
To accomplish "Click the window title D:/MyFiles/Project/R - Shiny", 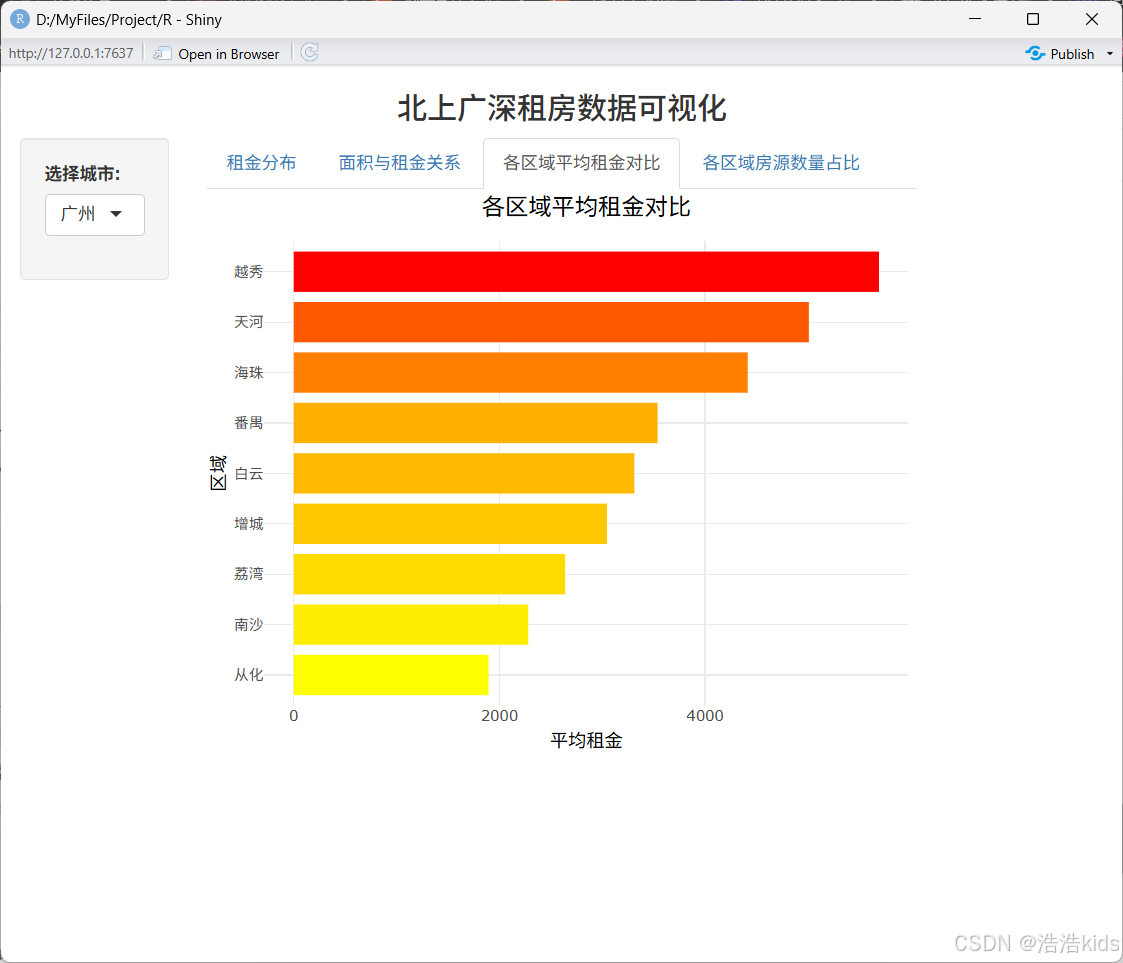I will click(x=129, y=19).
